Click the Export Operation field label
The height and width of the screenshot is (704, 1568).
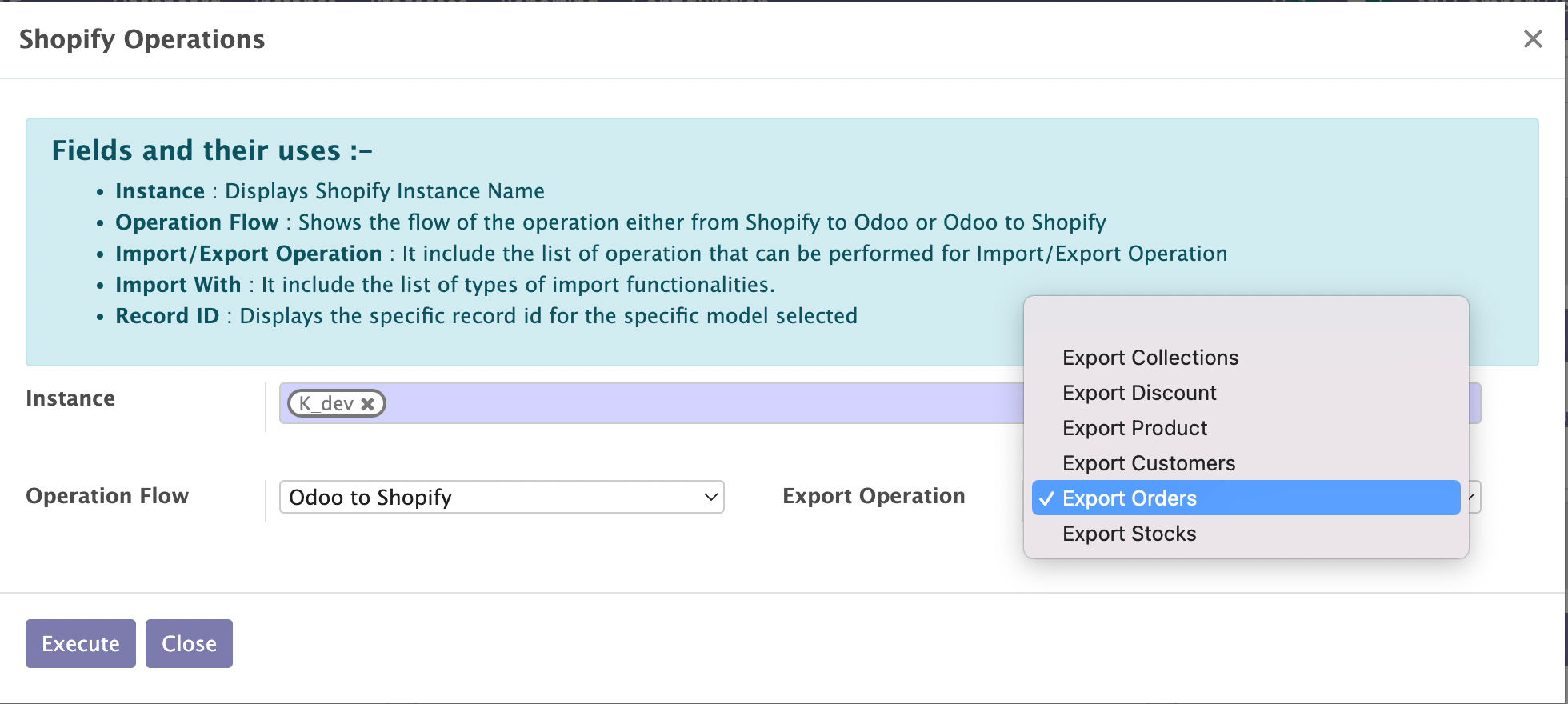874,496
